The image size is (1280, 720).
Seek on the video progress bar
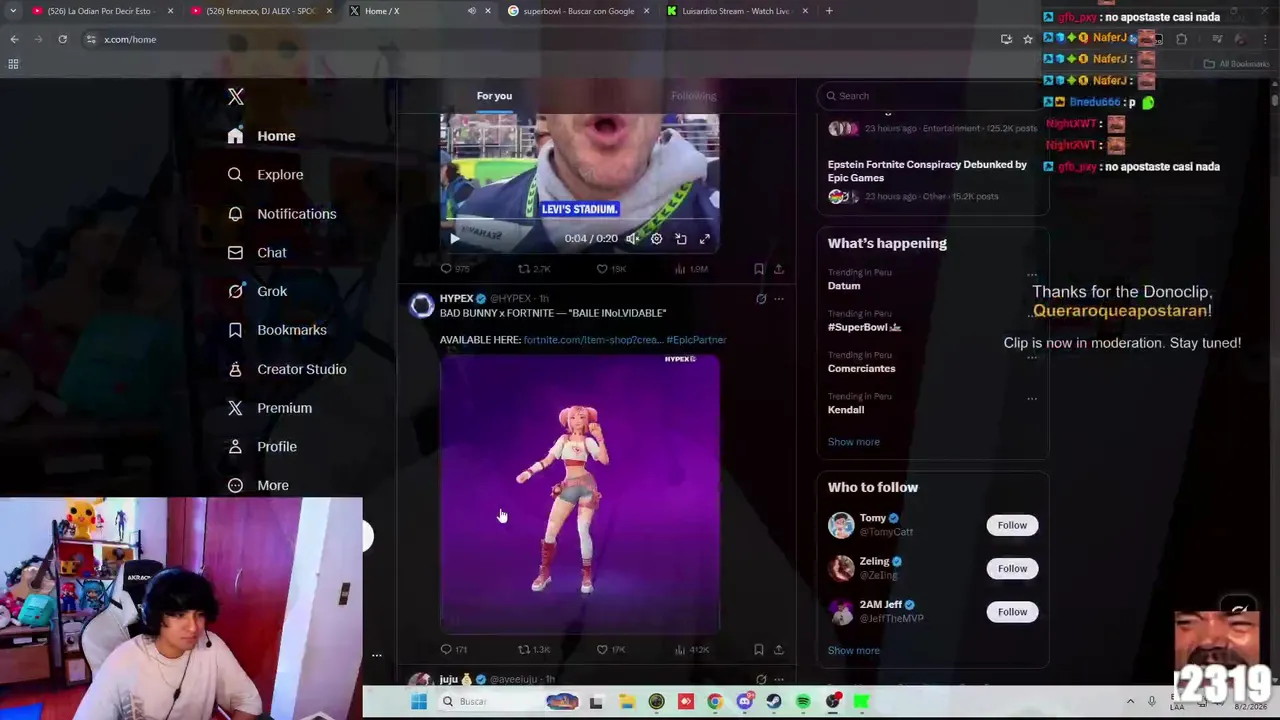coord(580,219)
